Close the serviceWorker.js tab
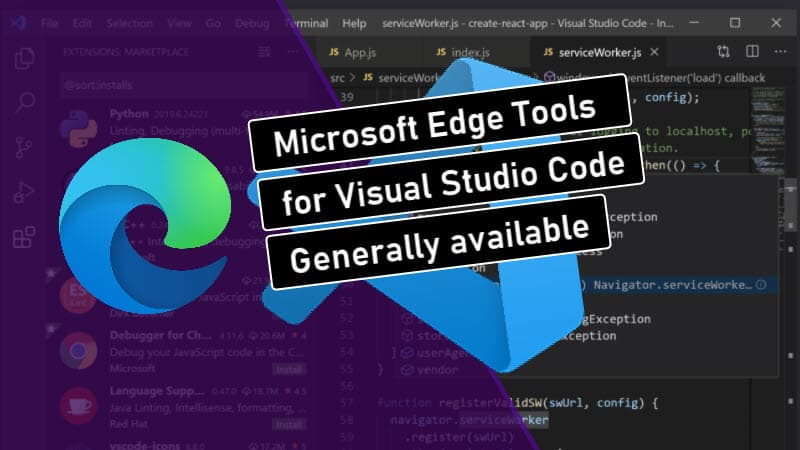 point(654,52)
